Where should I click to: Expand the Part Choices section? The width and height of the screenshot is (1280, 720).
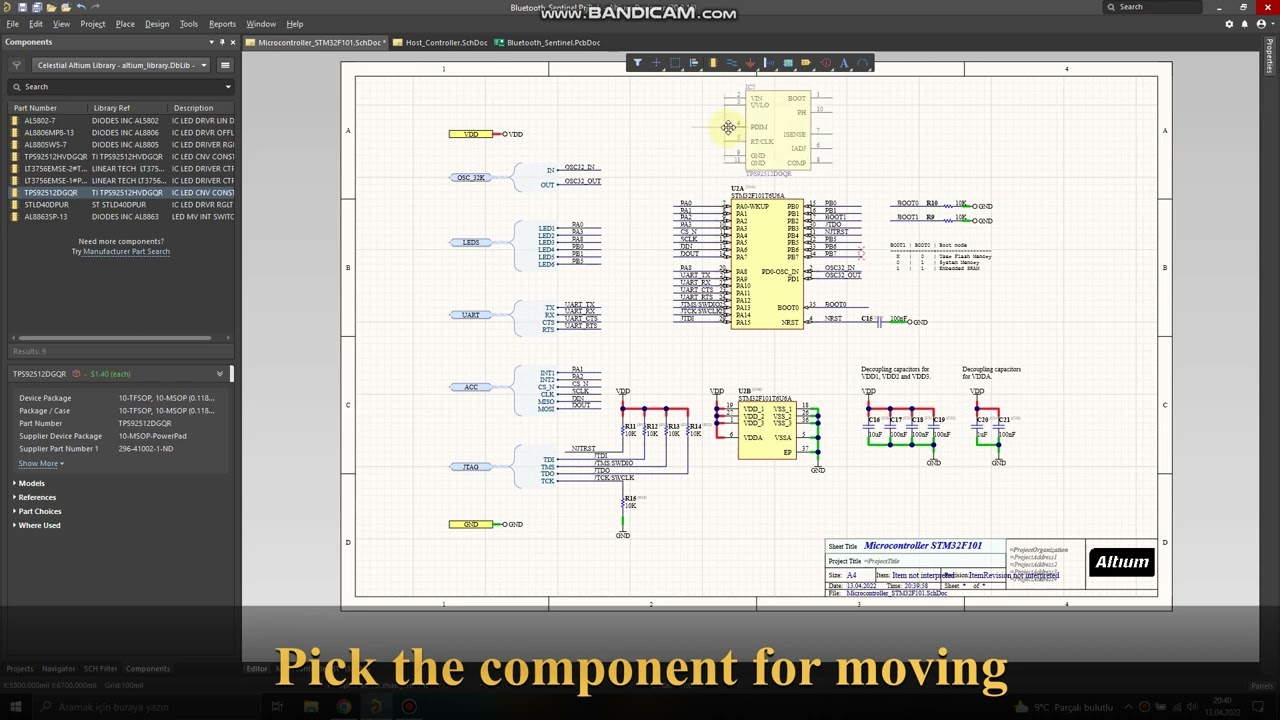point(39,511)
